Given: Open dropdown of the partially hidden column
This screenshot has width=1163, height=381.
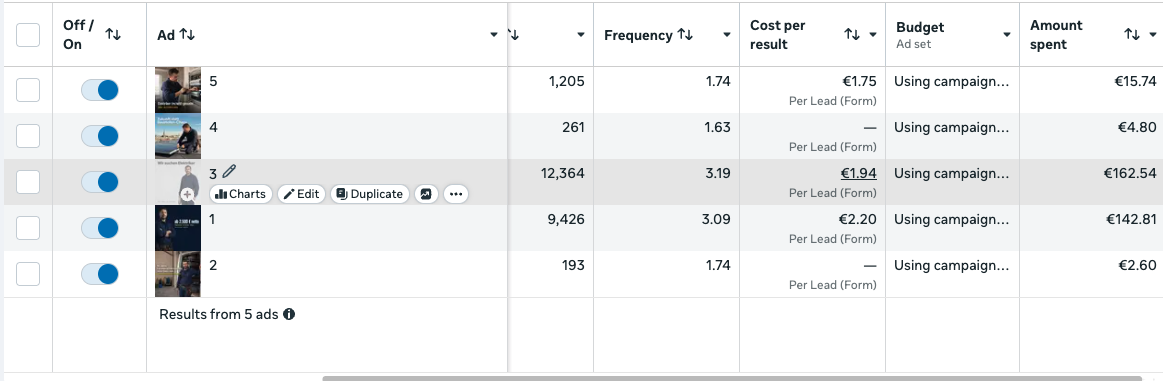Looking at the screenshot, I should pyautogui.click(x=581, y=35).
